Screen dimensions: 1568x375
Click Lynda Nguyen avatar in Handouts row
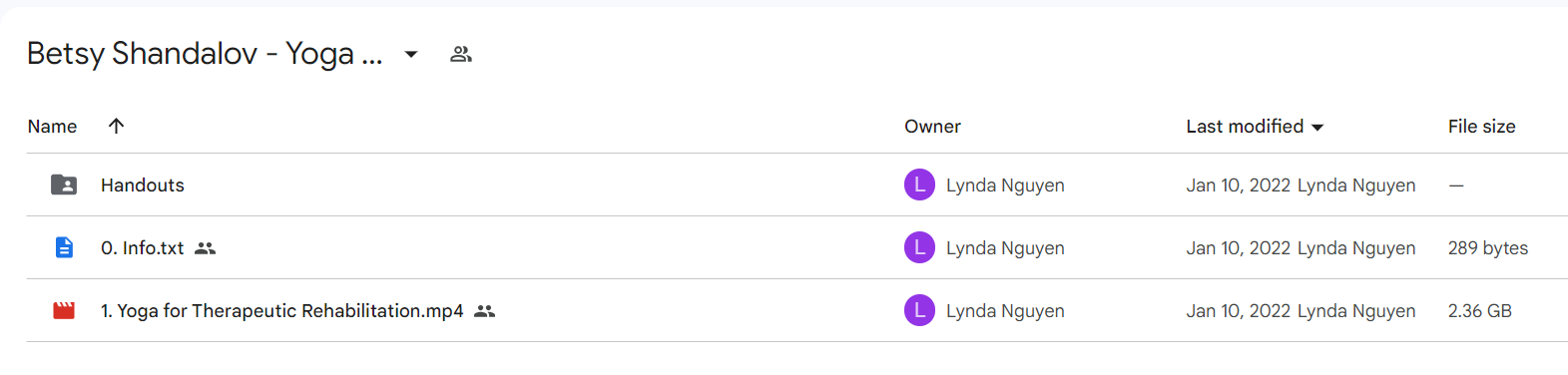[x=919, y=185]
